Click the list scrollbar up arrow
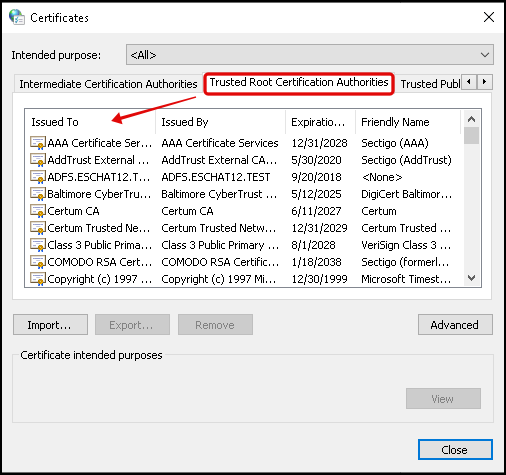The width and height of the screenshot is (506, 475). 471,119
